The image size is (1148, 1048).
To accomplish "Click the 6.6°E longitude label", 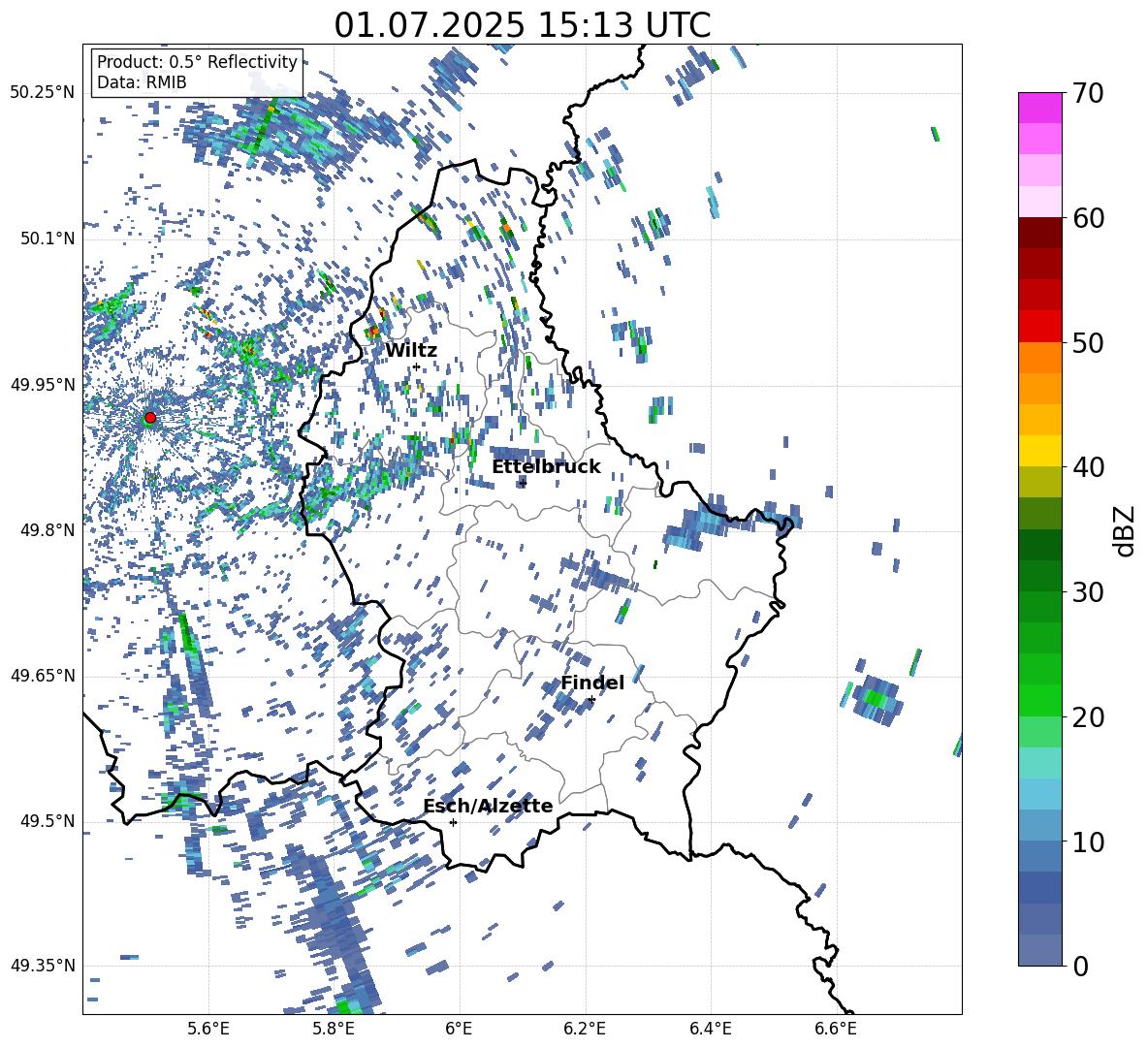I will click(x=836, y=1030).
